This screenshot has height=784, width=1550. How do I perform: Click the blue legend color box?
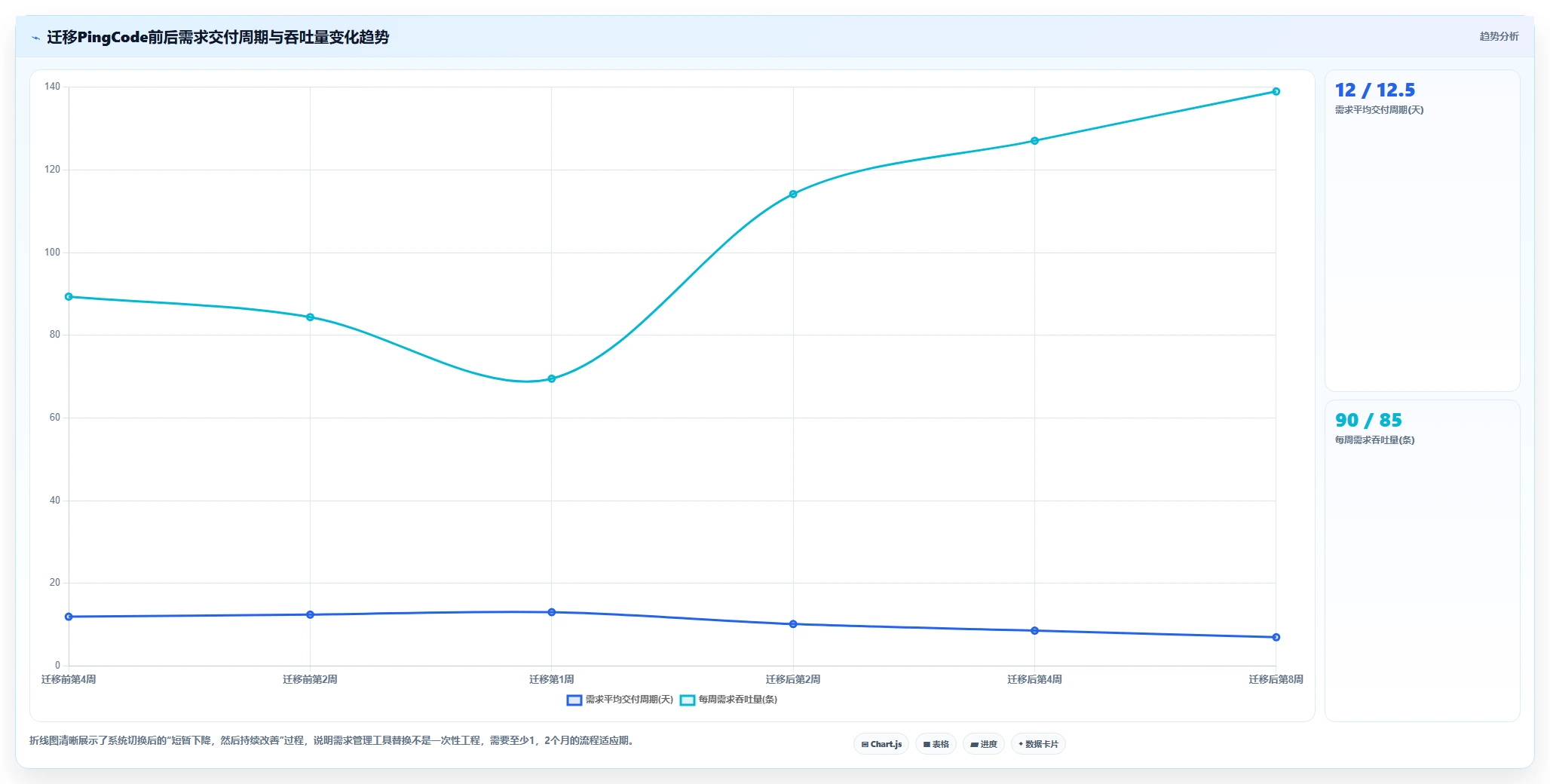pyautogui.click(x=574, y=700)
